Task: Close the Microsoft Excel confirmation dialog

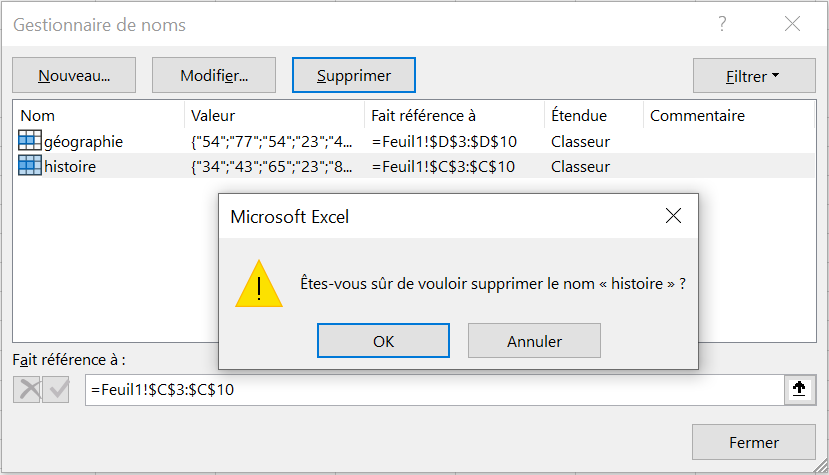Action: pos(673,216)
